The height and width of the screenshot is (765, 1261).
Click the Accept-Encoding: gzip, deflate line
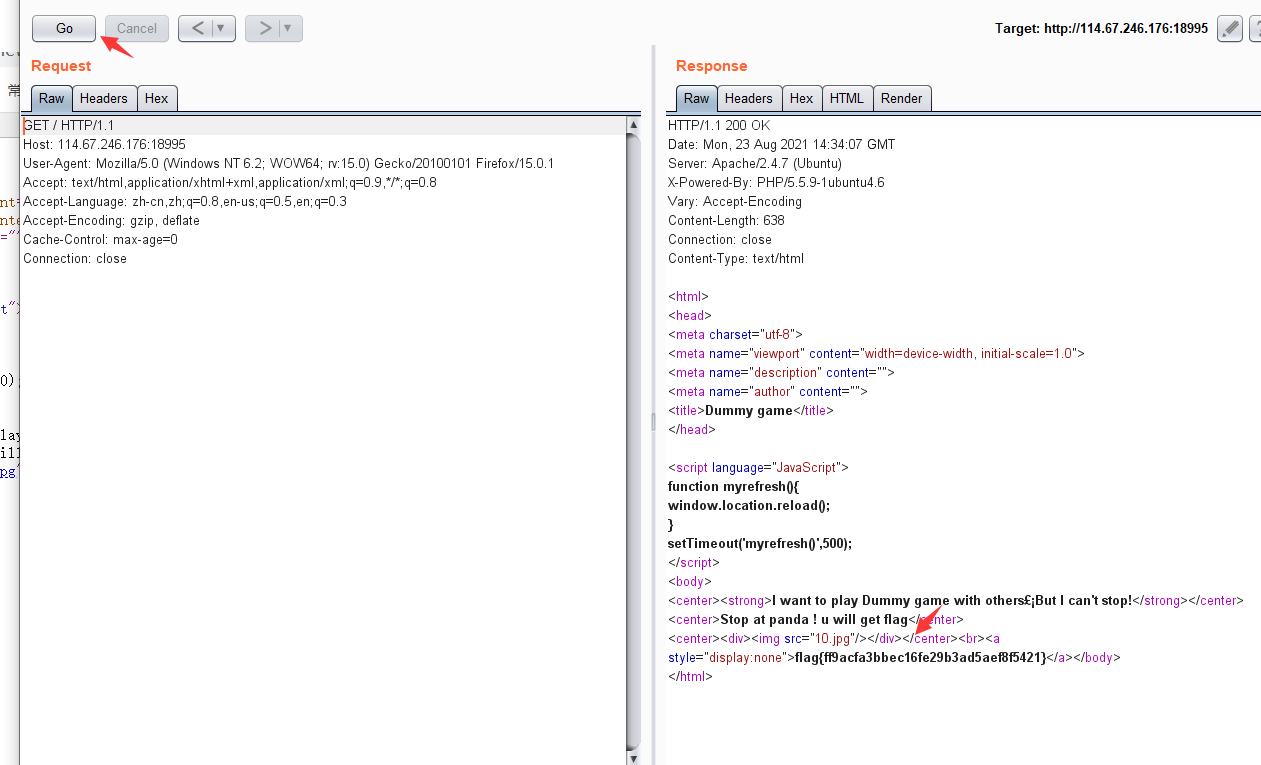[111, 220]
